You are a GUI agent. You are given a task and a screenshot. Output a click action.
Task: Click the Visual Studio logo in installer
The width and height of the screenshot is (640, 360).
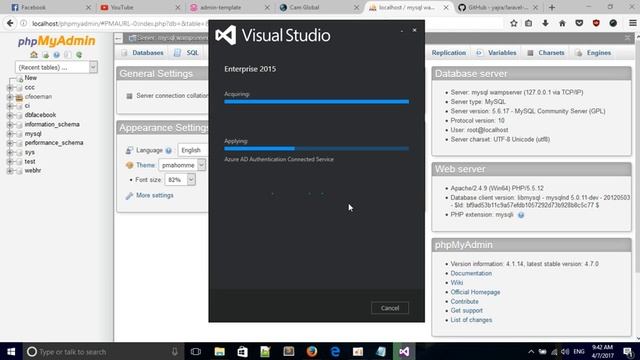click(226, 35)
